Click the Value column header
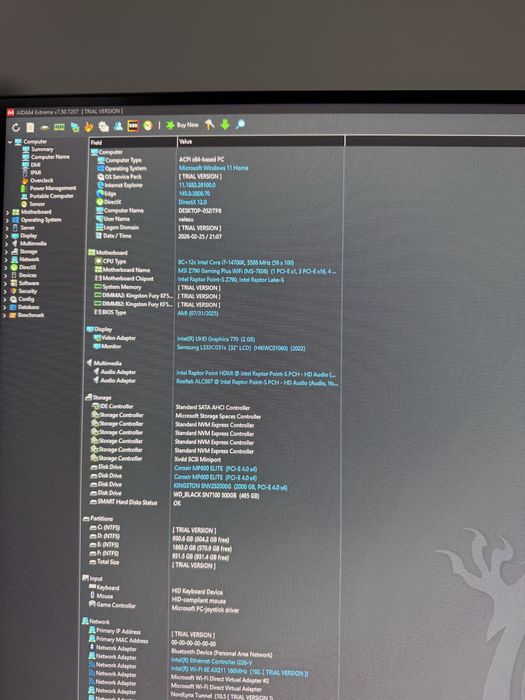Screen dimensions: 525x700 (x=260, y=142)
